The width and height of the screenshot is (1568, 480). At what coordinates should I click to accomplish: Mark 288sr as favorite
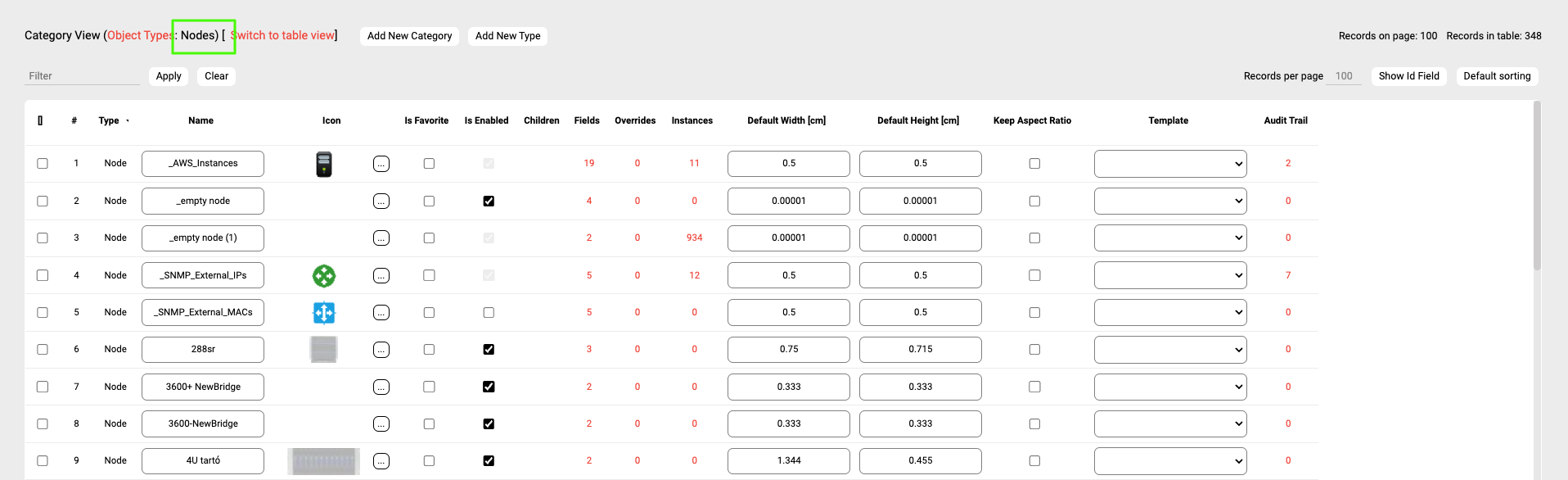pos(429,350)
